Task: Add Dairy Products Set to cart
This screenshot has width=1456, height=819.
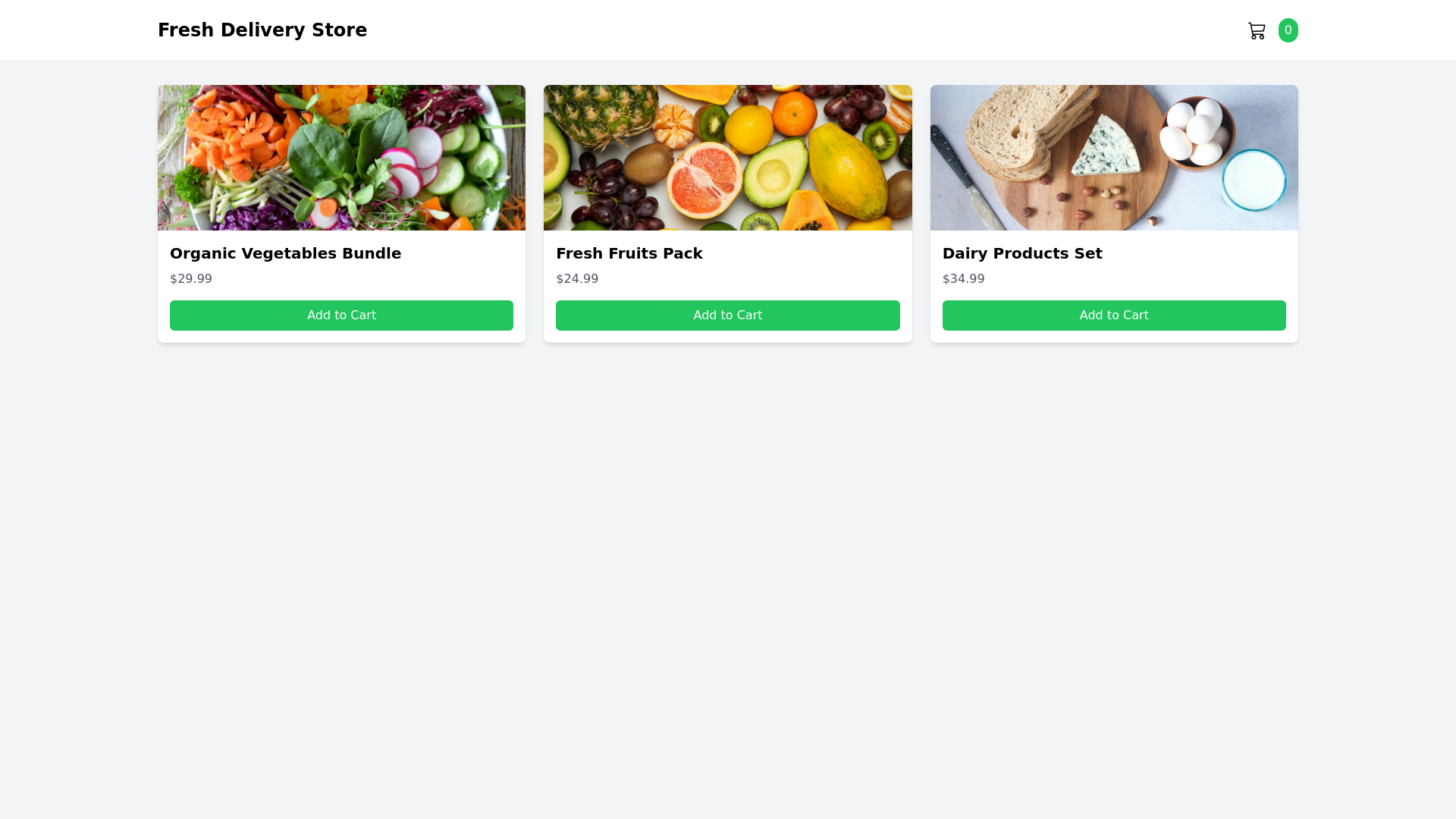Action: pyautogui.click(x=1113, y=315)
